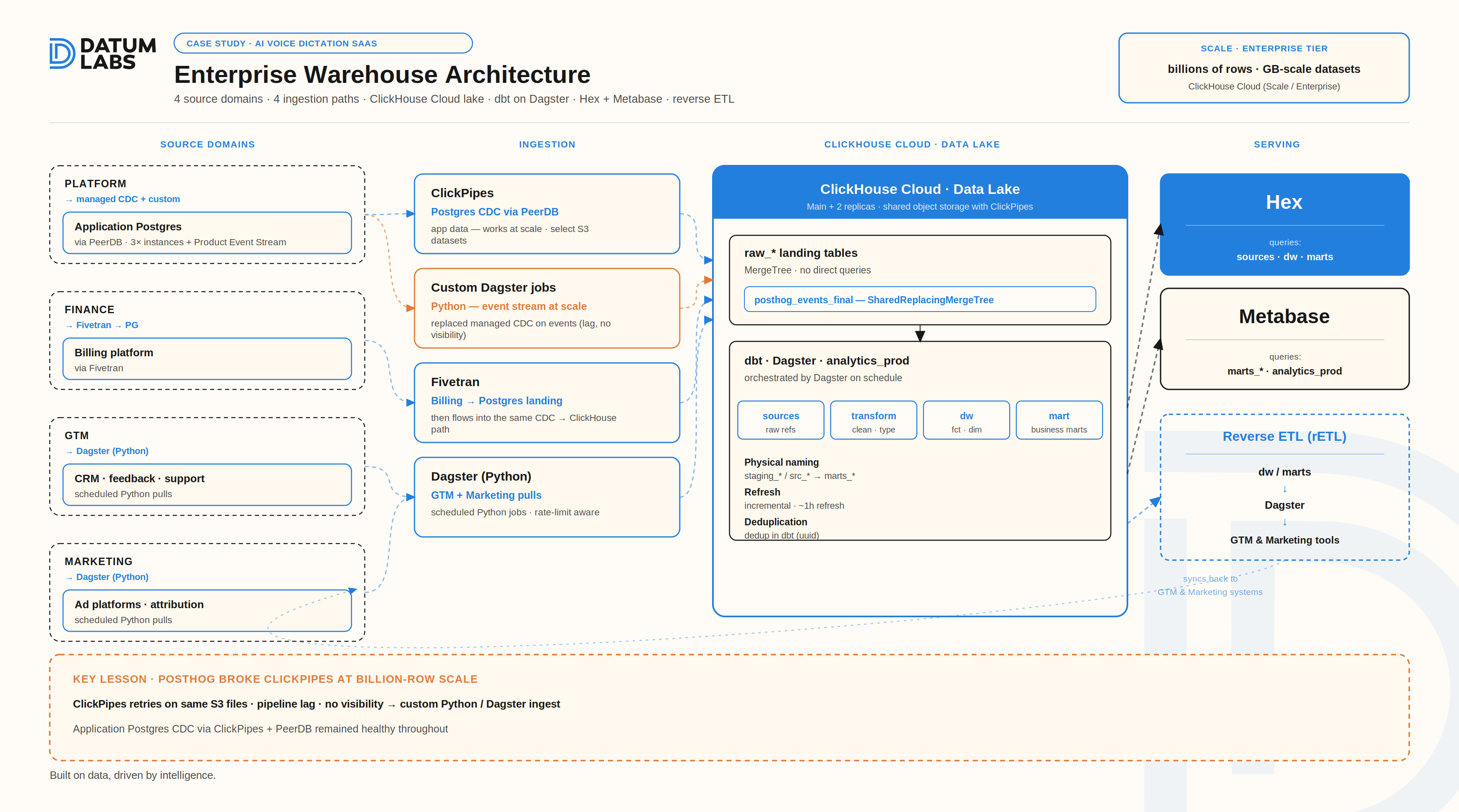
Task: Select the Custom Dagster jobs card
Action: pos(547,308)
